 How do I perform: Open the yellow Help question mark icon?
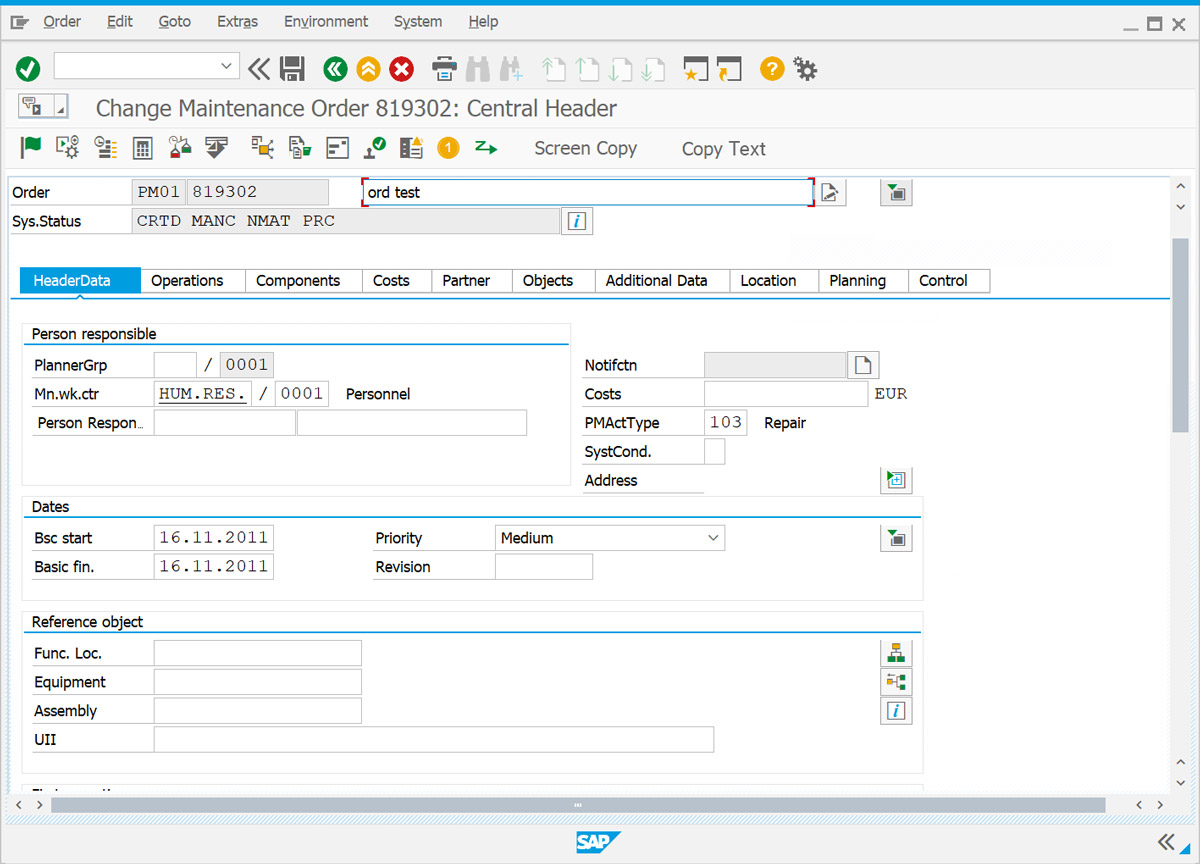(x=771, y=69)
